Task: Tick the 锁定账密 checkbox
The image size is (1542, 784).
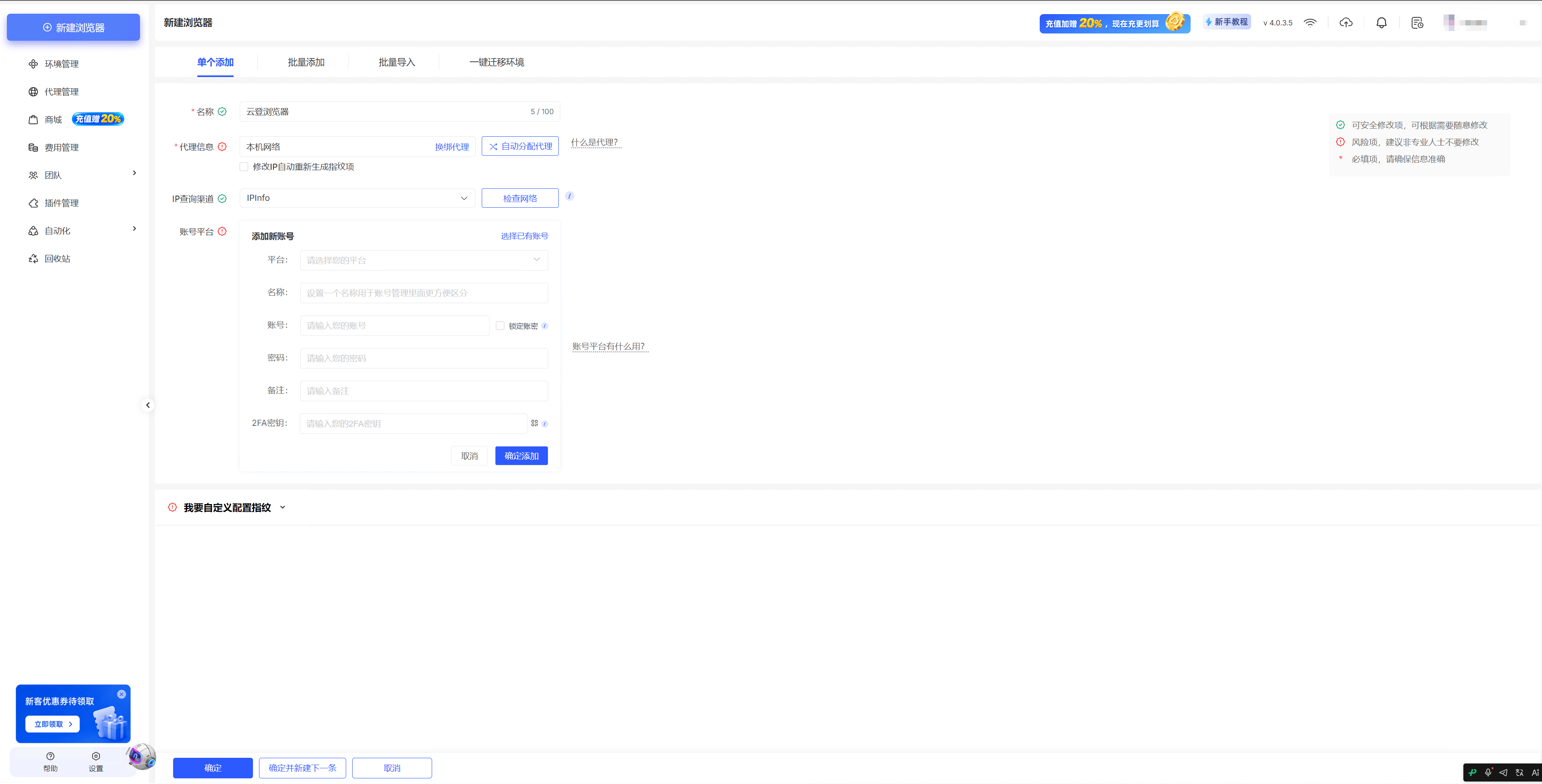Action: coord(500,325)
